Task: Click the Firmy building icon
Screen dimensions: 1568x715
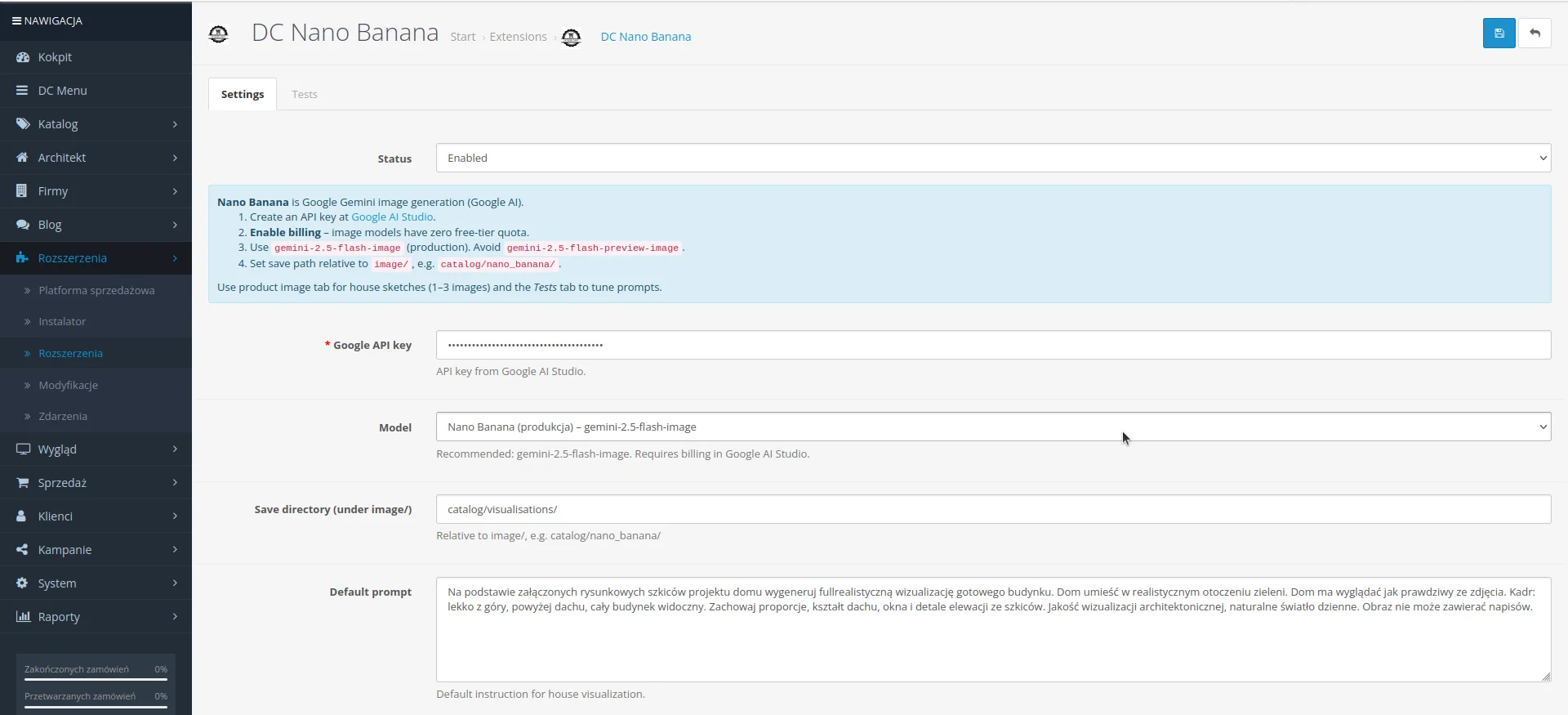Action: click(21, 191)
